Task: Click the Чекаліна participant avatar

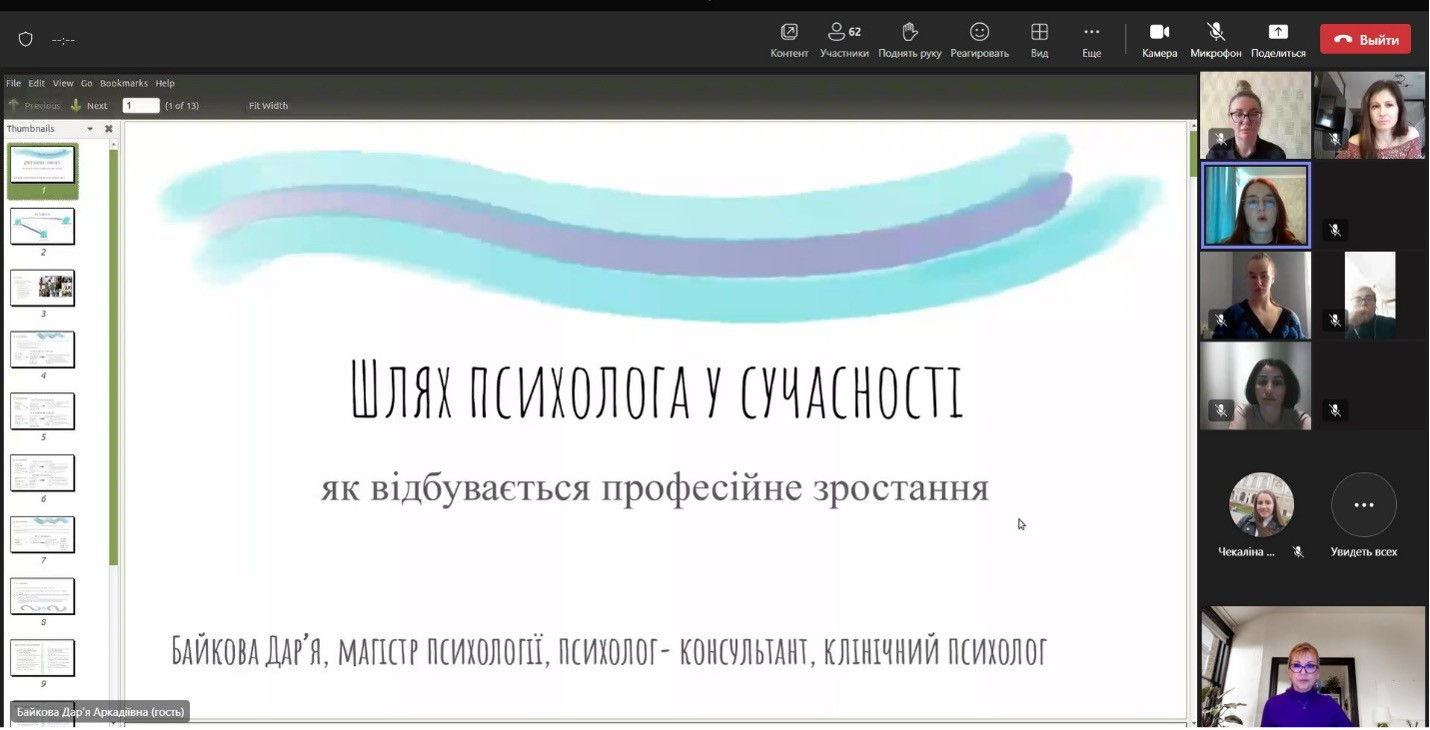Action: 1261,505
